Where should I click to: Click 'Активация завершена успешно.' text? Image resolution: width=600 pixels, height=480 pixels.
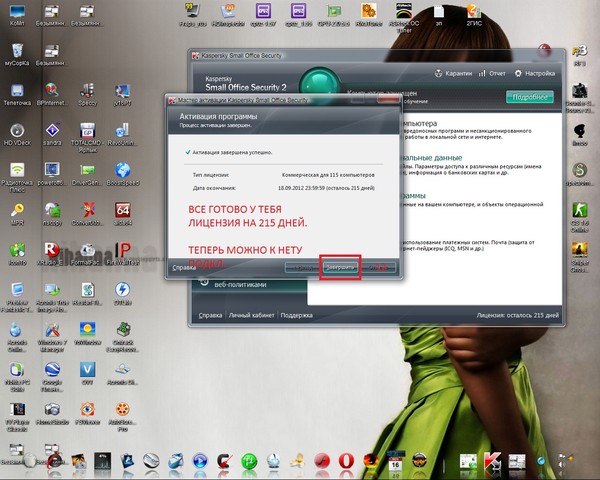[x=232, y=152]
